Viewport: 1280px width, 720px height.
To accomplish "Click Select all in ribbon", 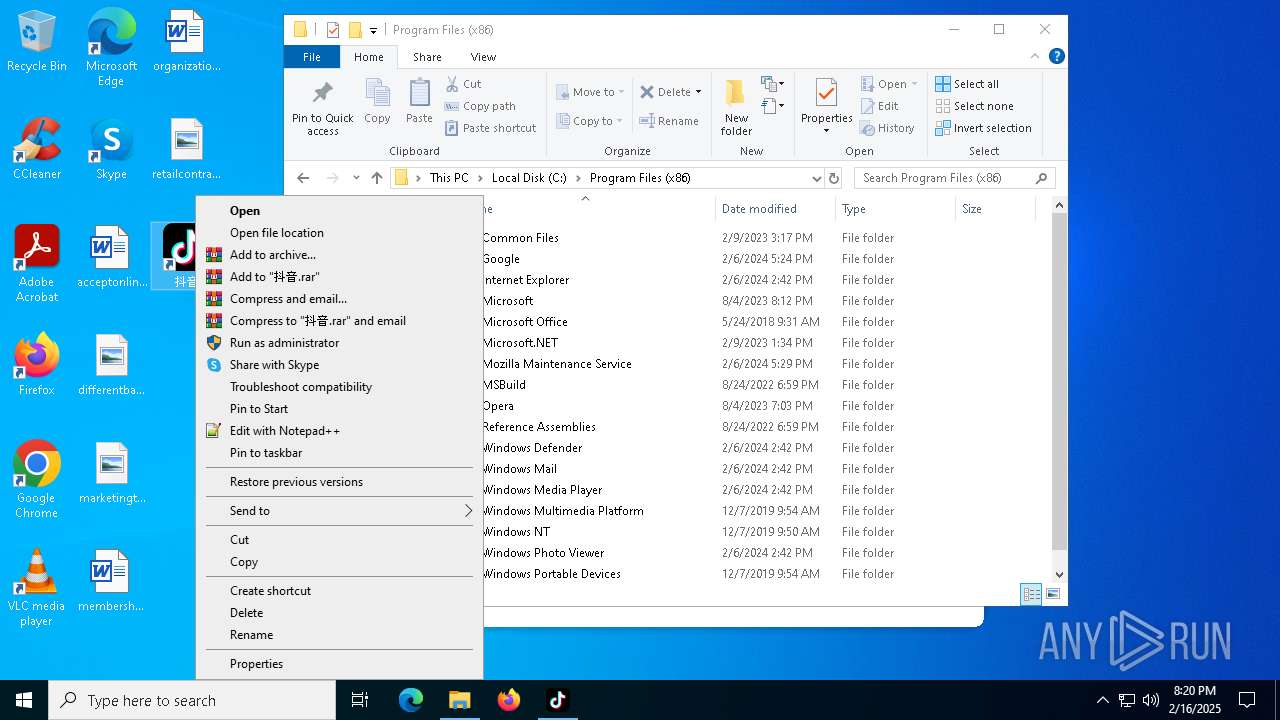I will coord(967,84).
